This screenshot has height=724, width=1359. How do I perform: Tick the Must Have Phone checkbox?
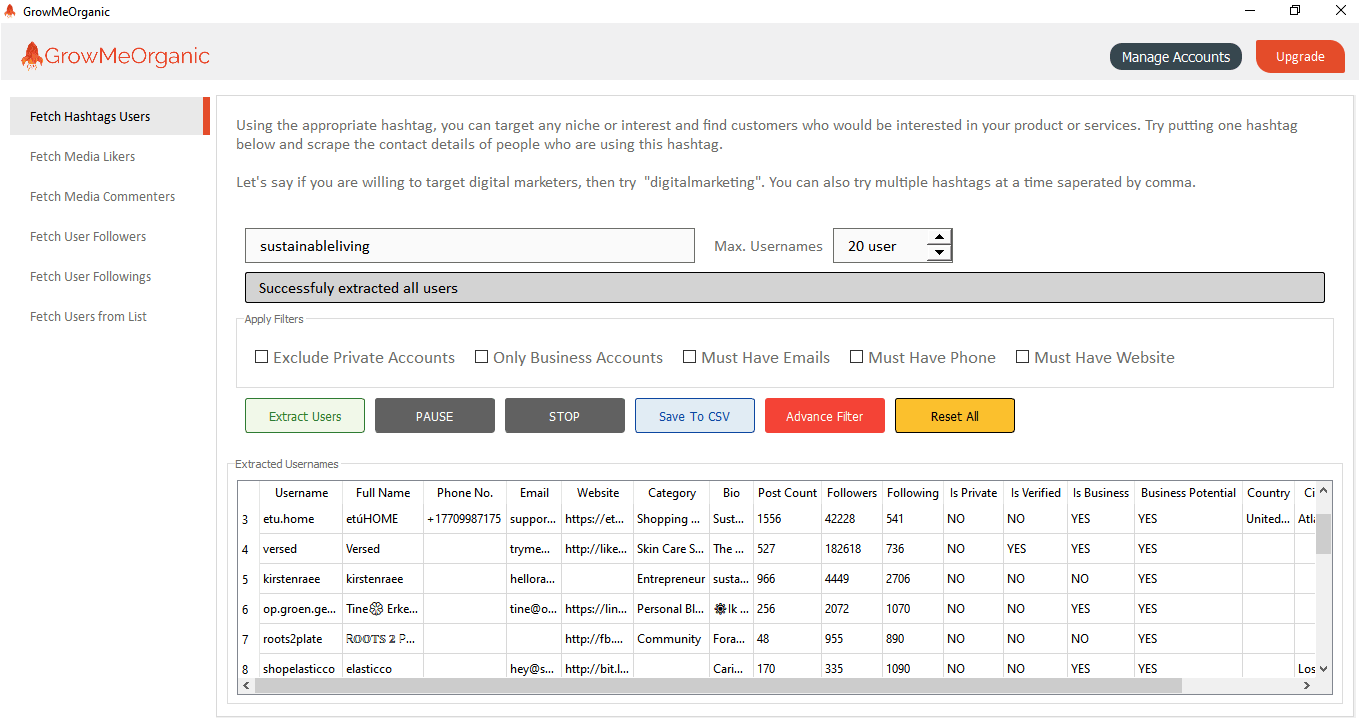coord(857,357)
